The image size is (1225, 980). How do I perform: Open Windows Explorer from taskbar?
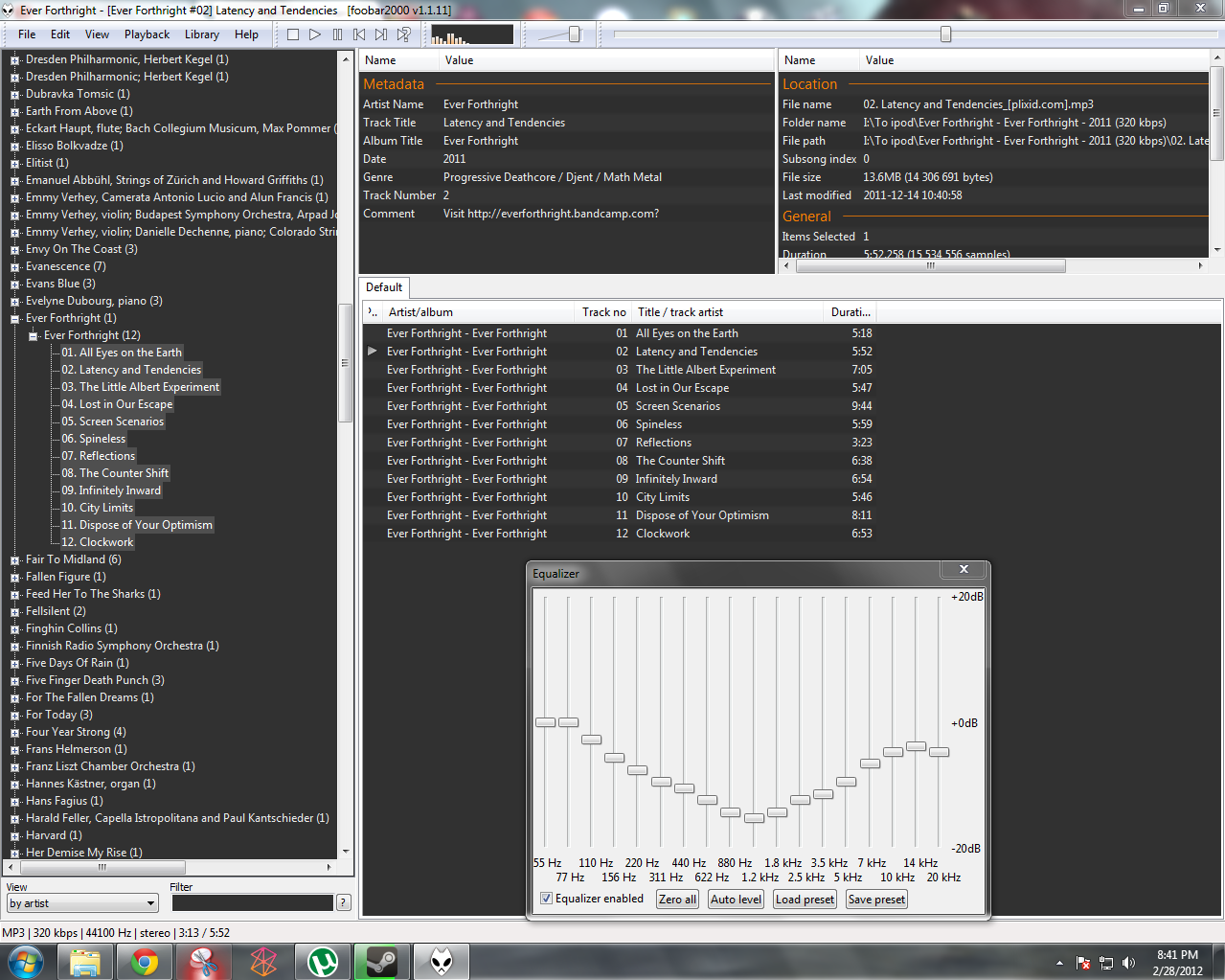pyautogui.click(x=85, y=962)
